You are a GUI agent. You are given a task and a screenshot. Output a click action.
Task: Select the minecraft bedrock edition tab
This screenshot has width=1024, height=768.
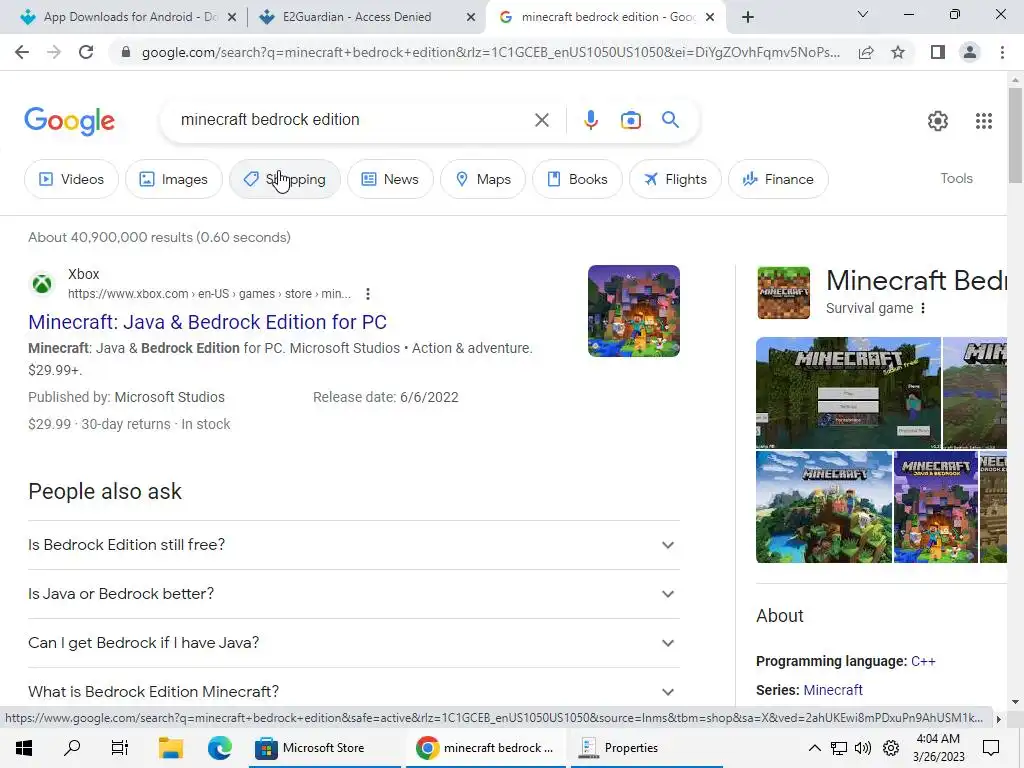[x=604, y=17]
